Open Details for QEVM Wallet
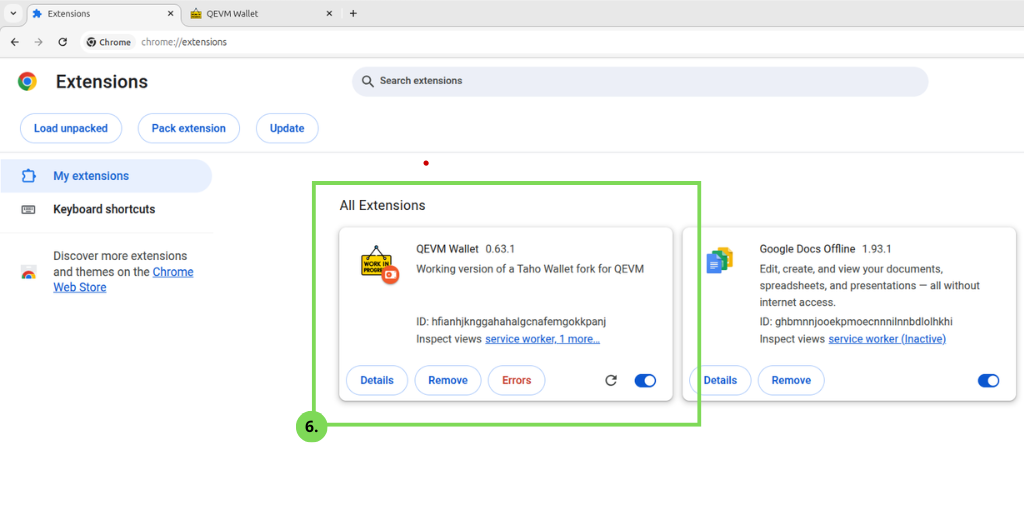The height and width of the screenshot is (506, 1024). tap(377, 380)
